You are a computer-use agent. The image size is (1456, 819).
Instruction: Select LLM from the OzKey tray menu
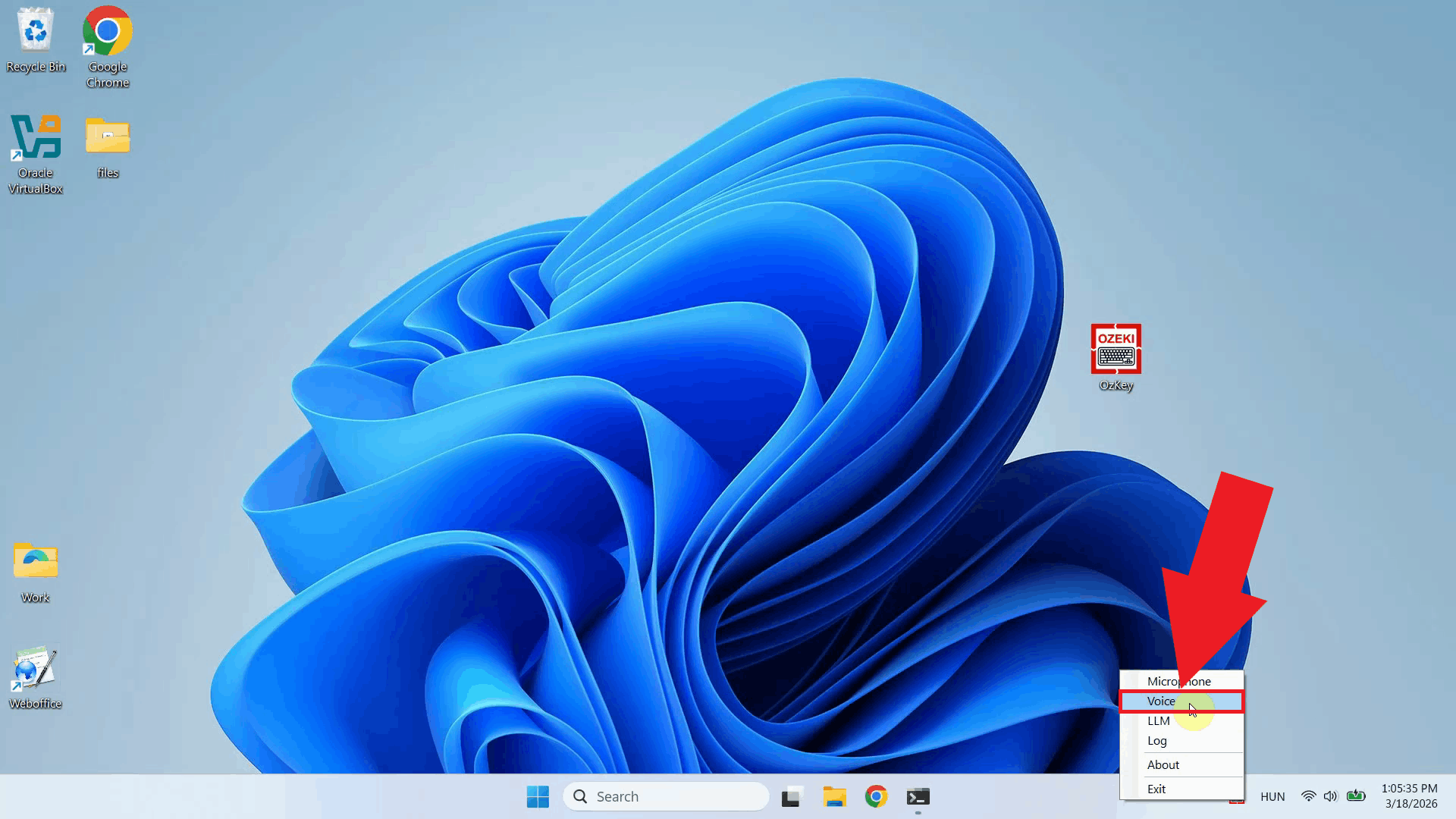1159,721
